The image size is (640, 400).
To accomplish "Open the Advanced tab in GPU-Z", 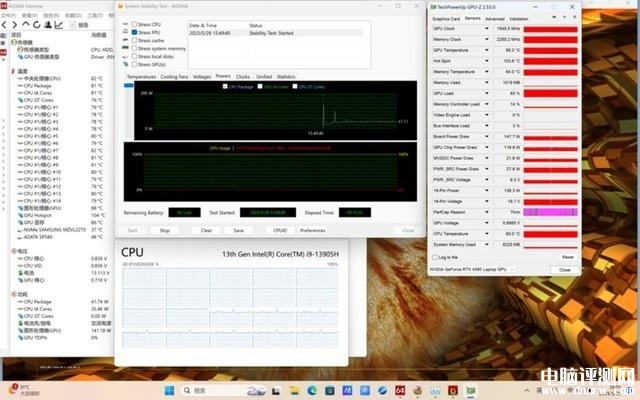I will (x=495, y=19).
